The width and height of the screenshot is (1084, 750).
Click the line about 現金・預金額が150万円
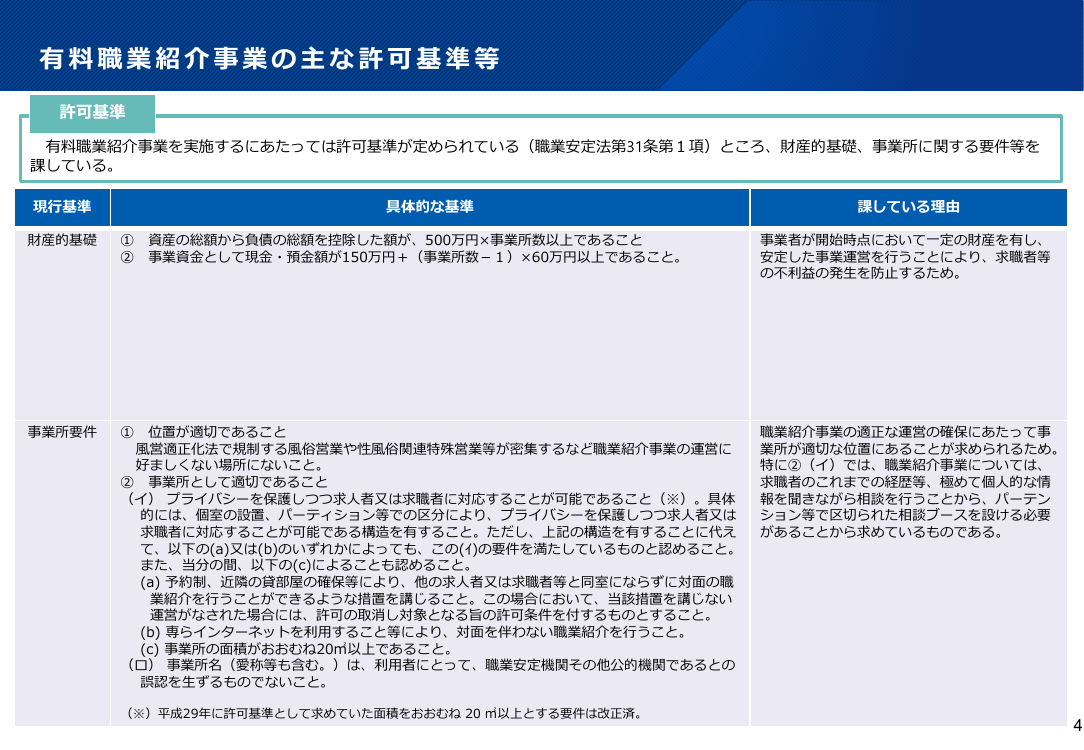pos(401,257)
